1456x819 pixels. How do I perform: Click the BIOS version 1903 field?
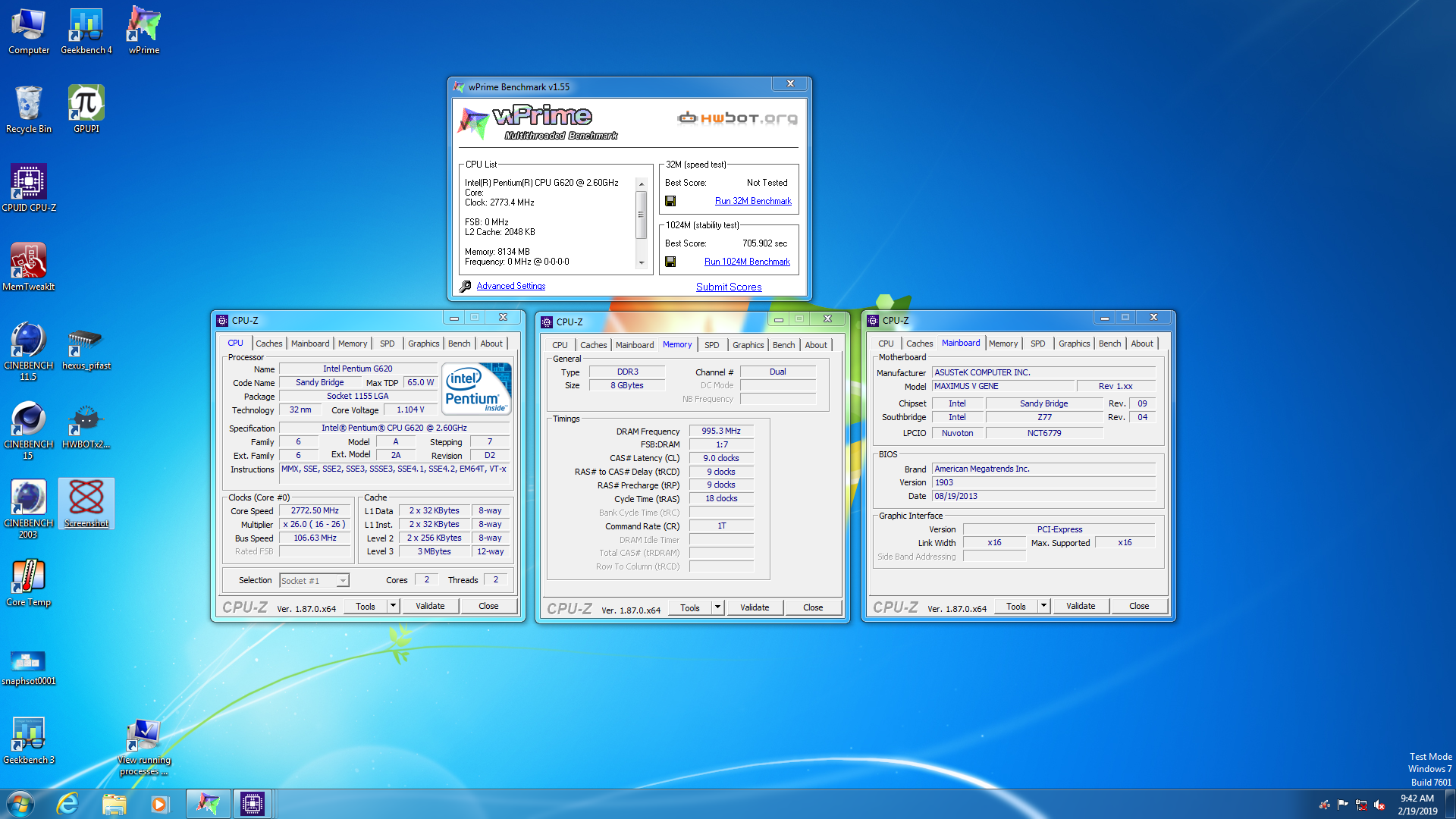[x=1043, y=482]
